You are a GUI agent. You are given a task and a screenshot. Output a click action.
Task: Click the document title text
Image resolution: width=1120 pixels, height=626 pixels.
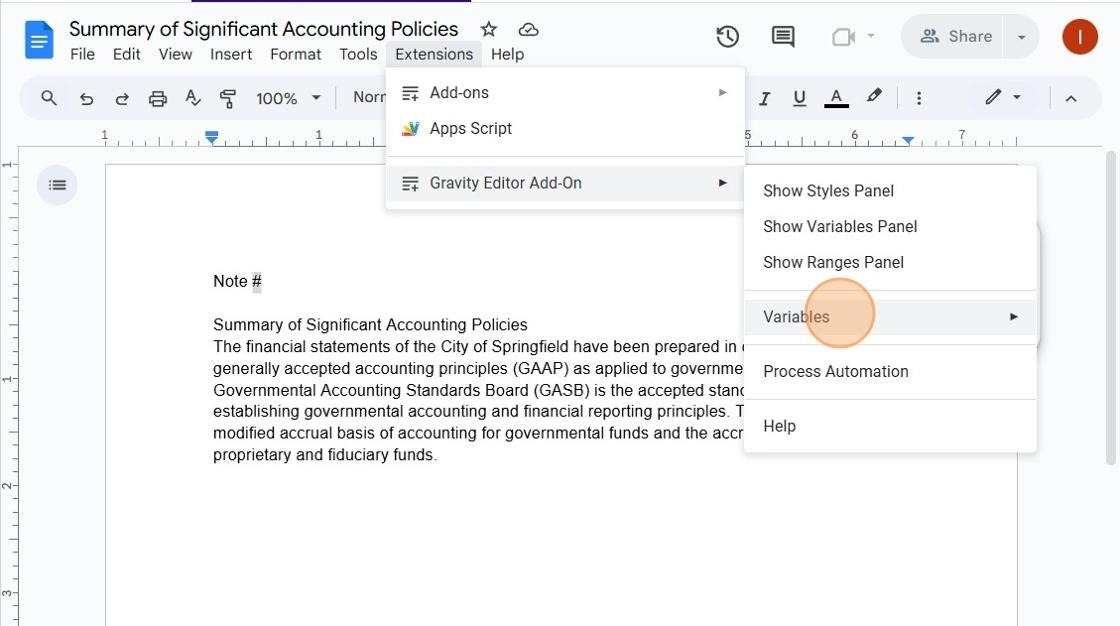coord(264,29)
